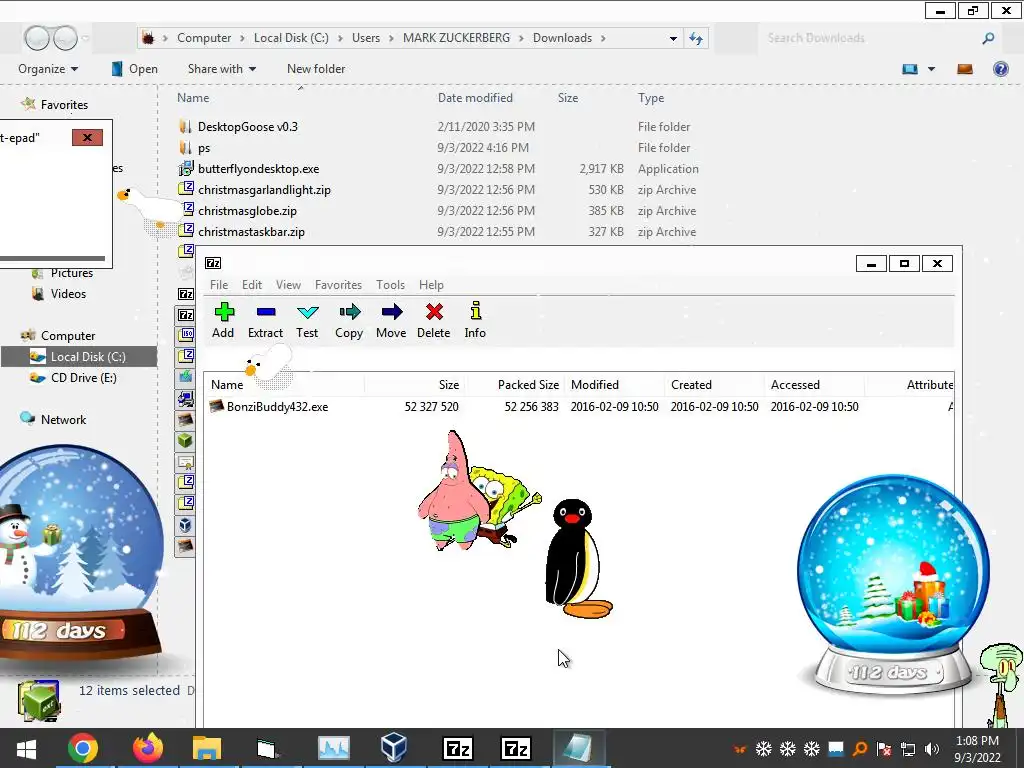The height and width of the screenshot is (768, 1024).
Task: Click Users in the address breadcrumb
Action: [366, 38]
